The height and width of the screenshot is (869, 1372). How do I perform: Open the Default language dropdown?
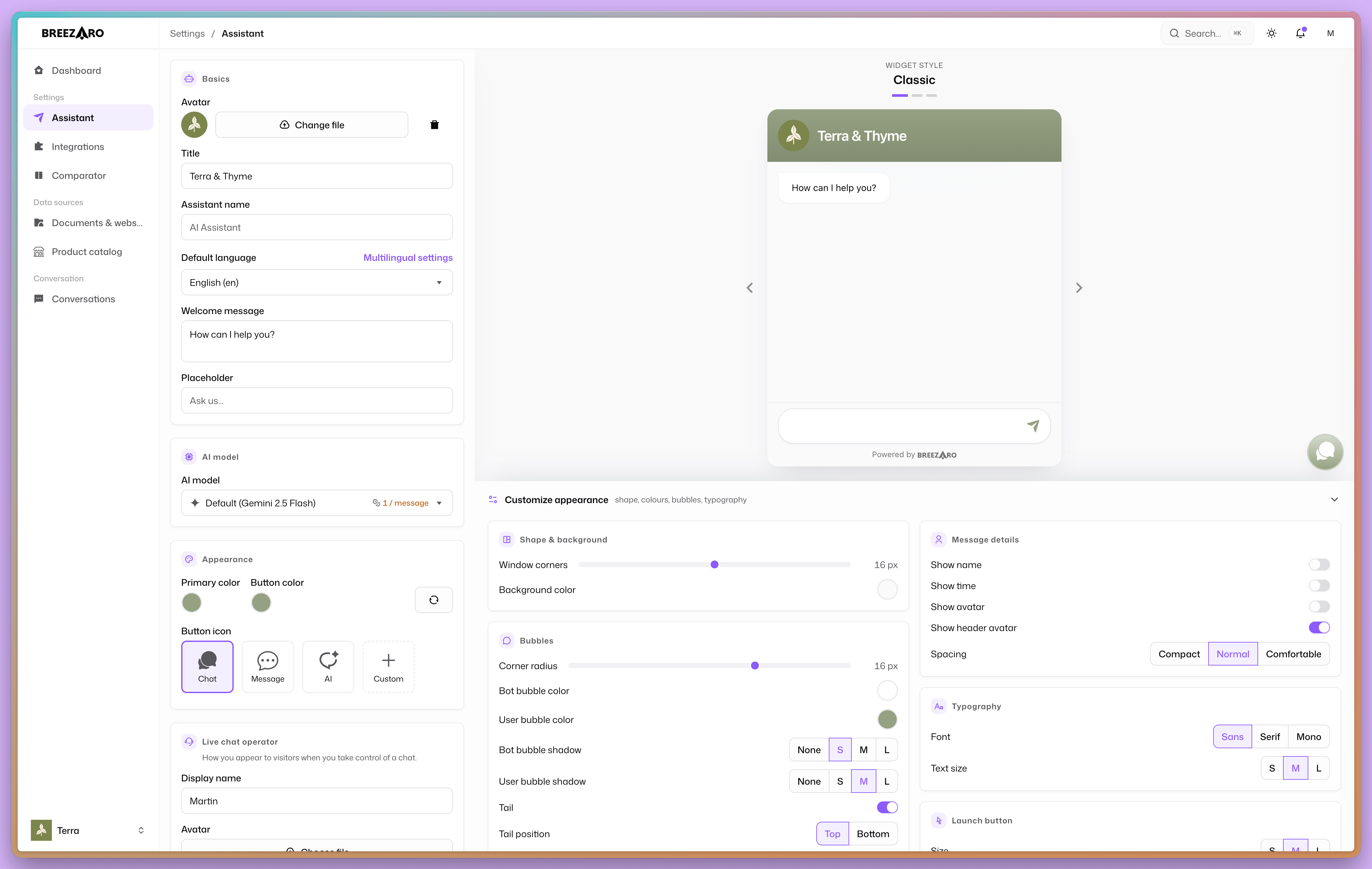(x=317, y=283)
